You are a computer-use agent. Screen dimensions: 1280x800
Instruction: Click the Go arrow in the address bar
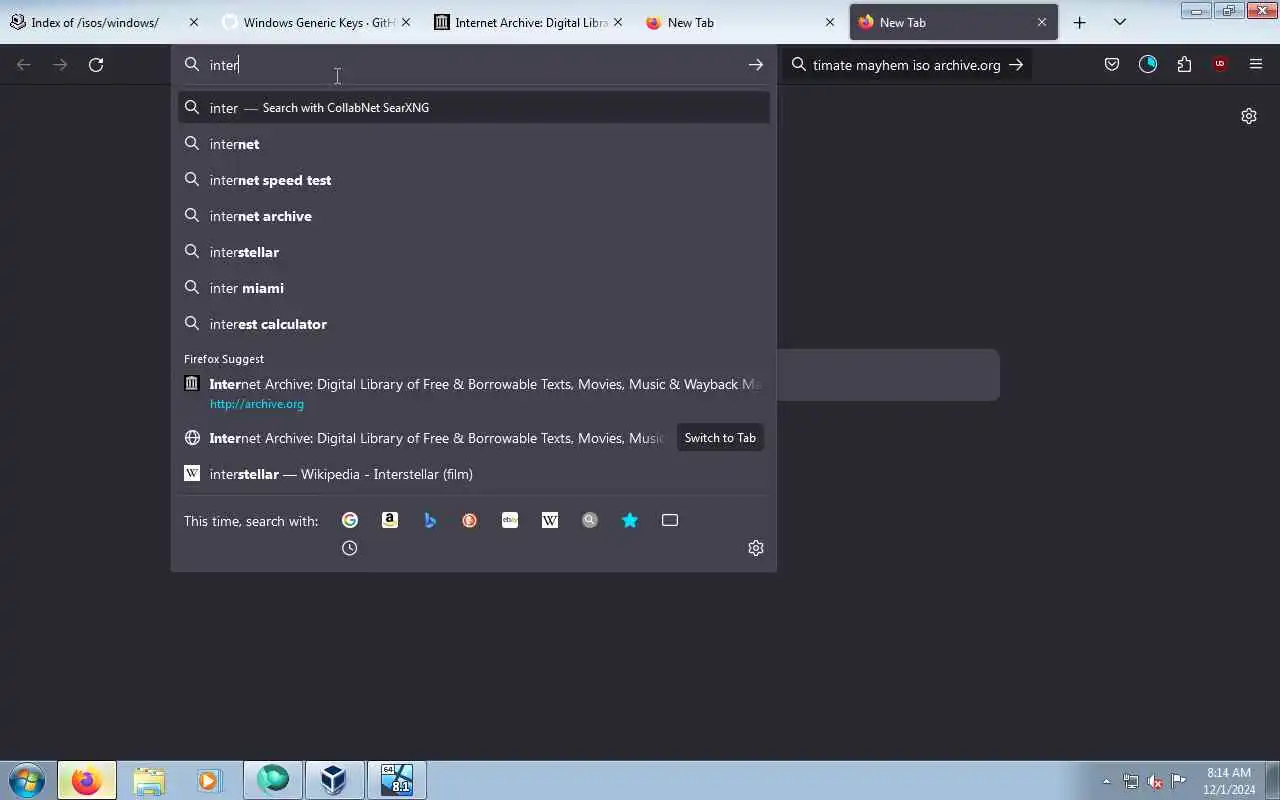[x=756, y=64]
